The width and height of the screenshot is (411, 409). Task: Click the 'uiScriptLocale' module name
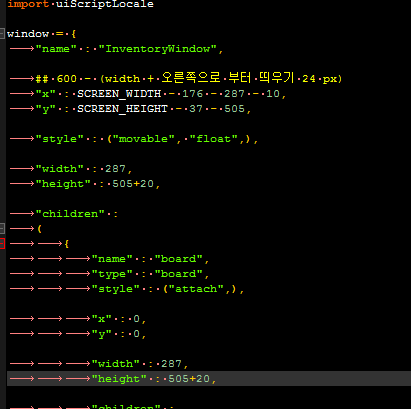[105, 4]
